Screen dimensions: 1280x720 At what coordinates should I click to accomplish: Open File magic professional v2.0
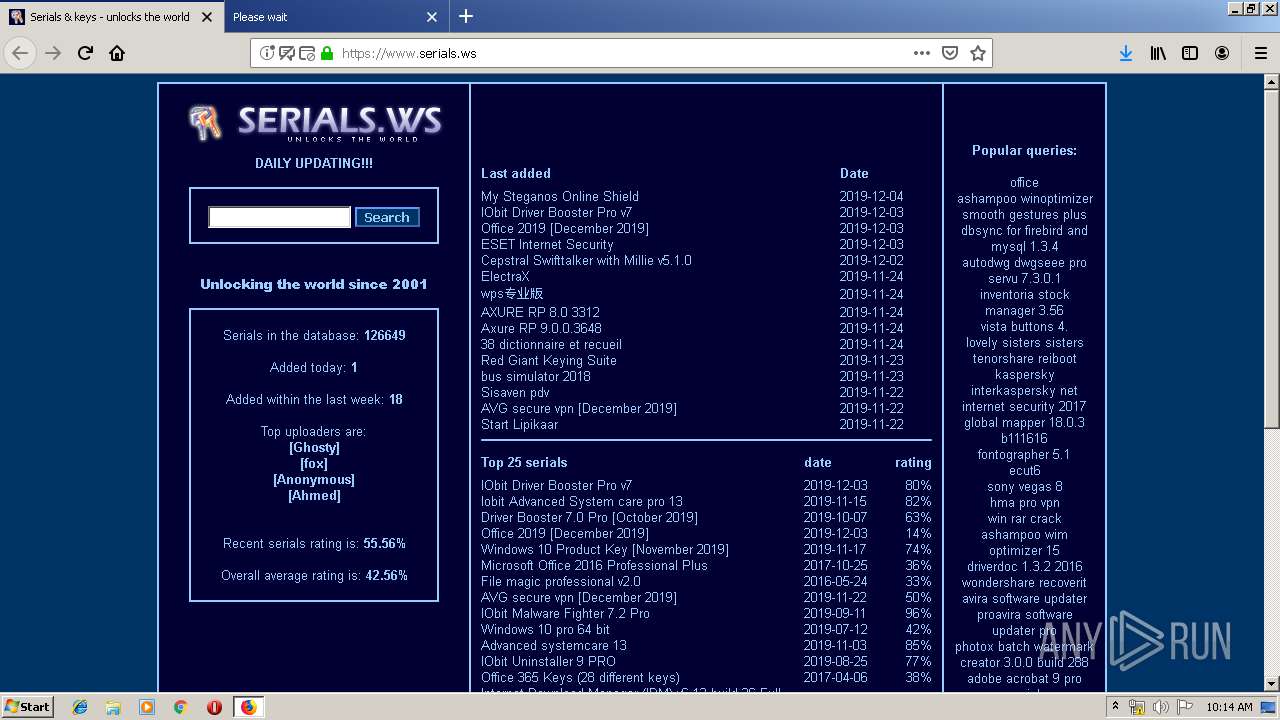[x=561, y=581]
